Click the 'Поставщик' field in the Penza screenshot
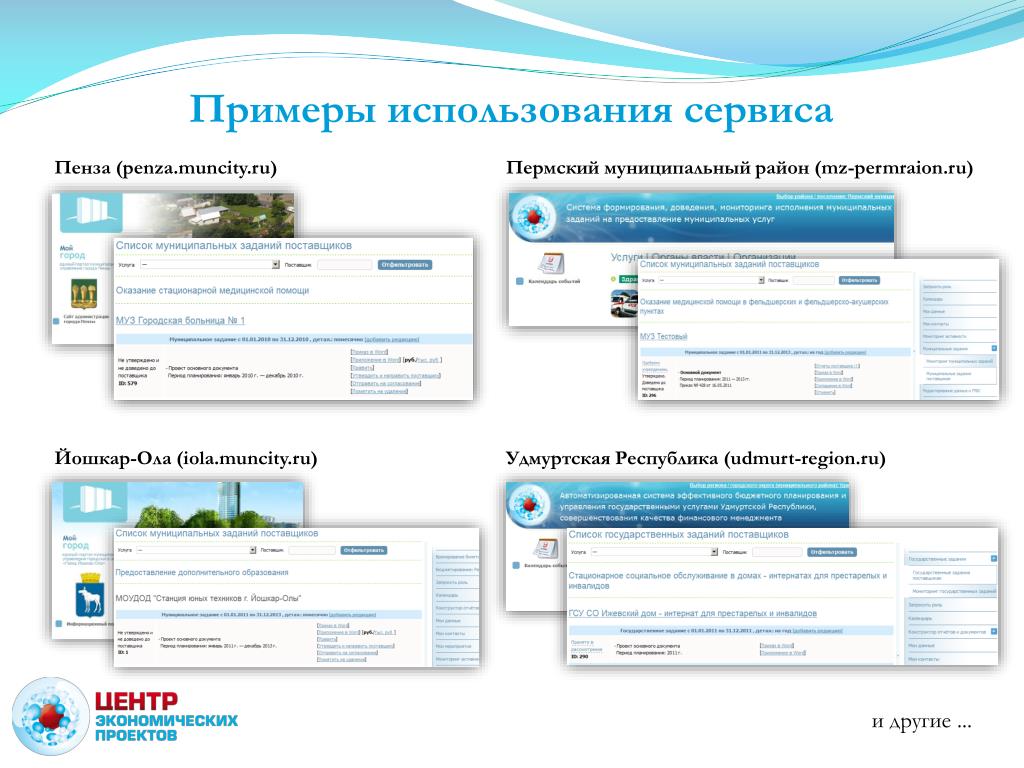 click(x=344, y=264)
